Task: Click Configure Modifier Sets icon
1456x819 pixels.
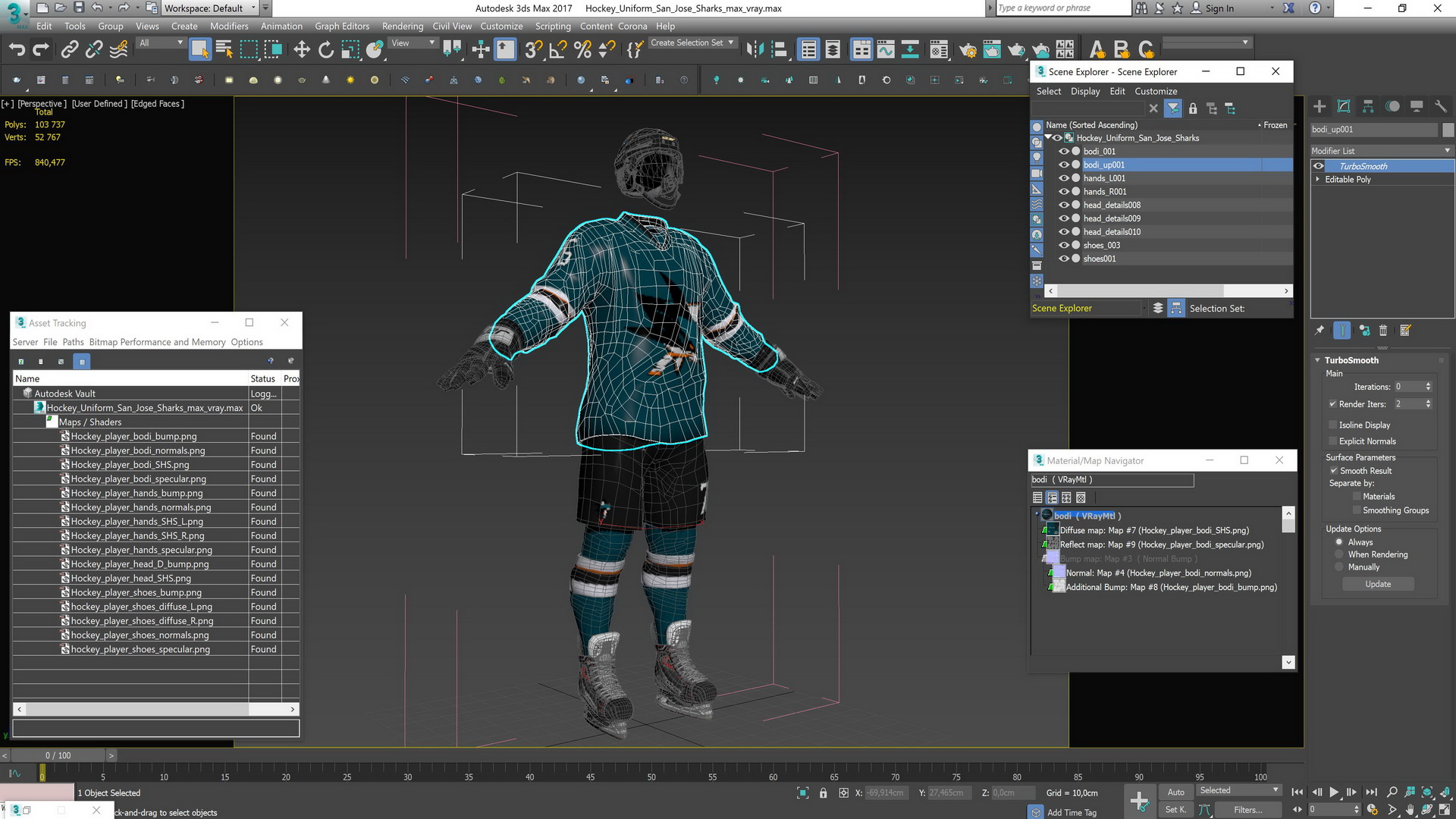Action: point(1405,331)
